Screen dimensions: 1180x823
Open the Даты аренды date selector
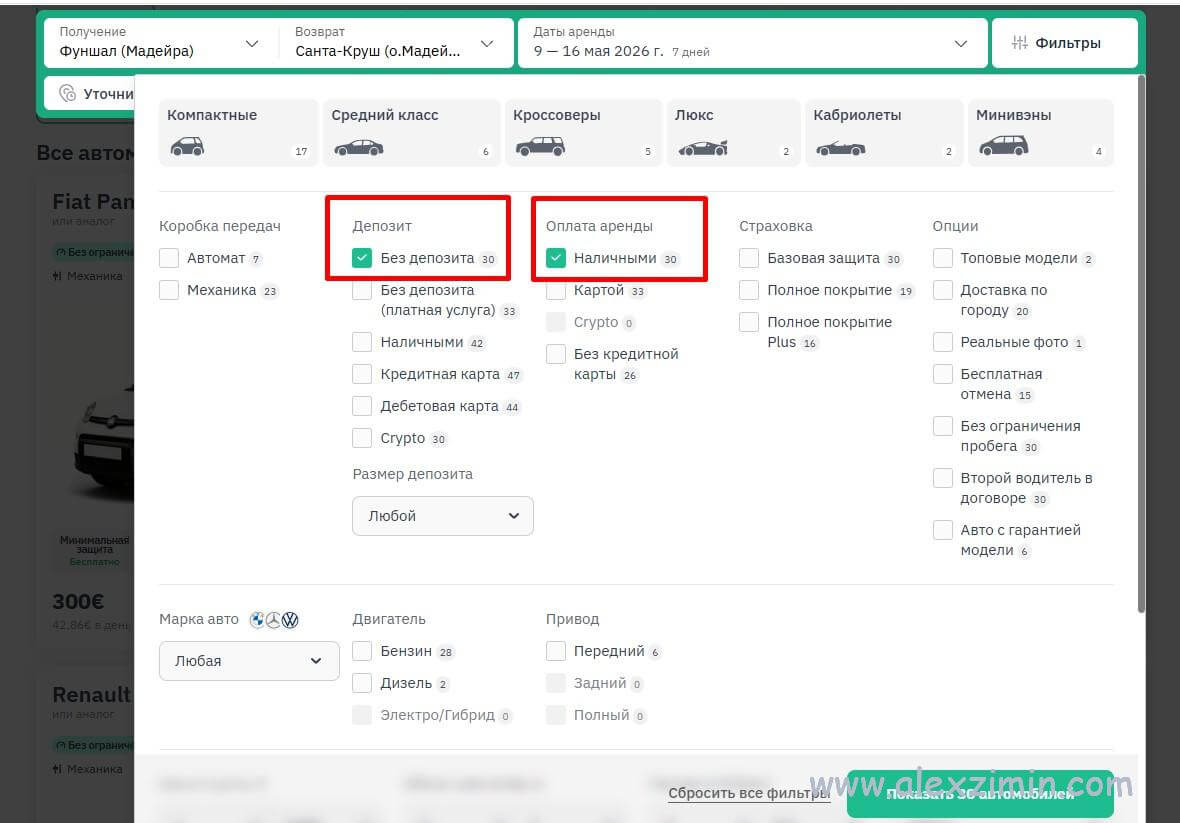click(753, 43)
